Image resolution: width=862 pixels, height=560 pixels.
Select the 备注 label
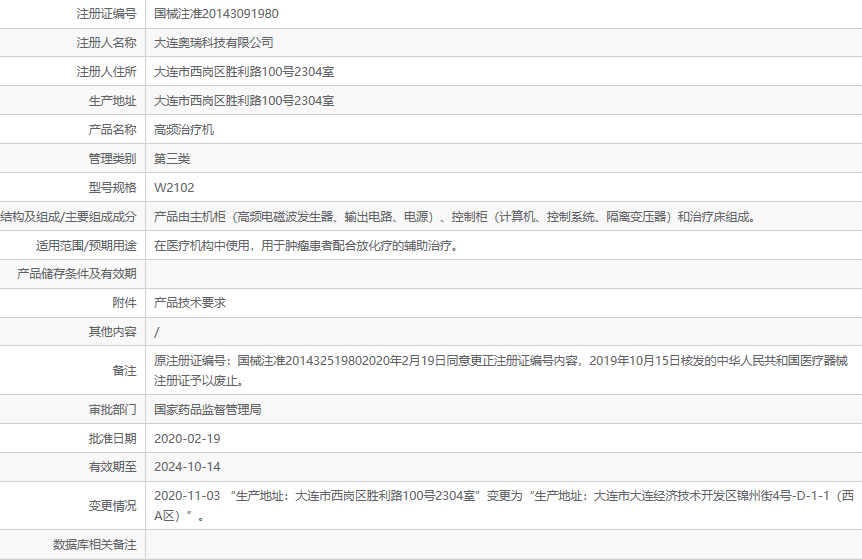pos(124,370)
